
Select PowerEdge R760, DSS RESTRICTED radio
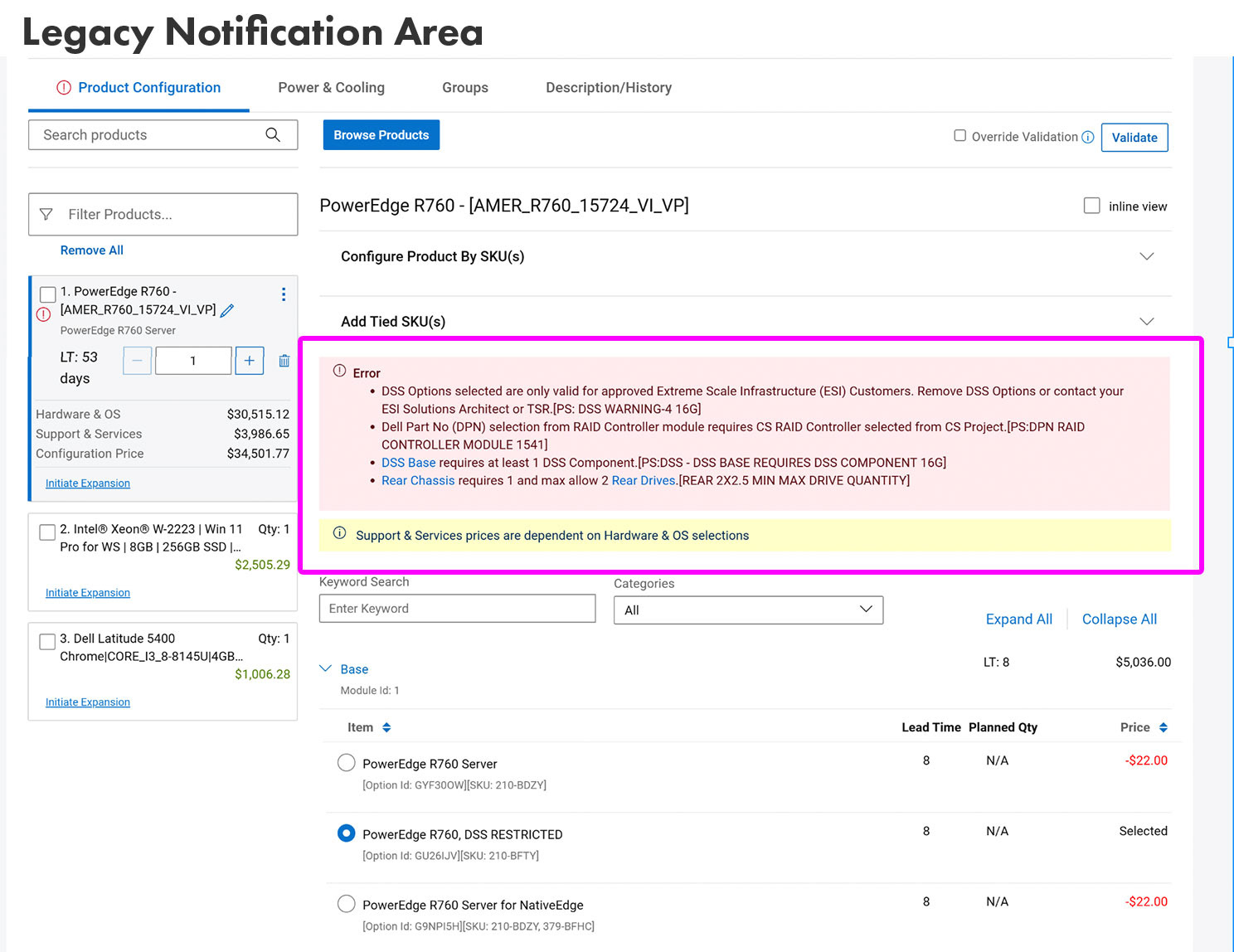[347, 833]
